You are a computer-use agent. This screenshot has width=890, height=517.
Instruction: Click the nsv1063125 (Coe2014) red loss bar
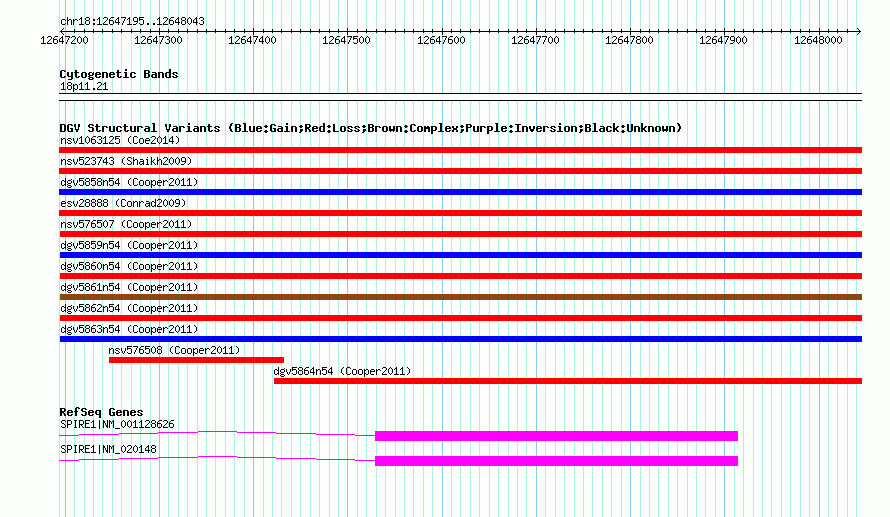pyautogui.click(x=460, y=150)
